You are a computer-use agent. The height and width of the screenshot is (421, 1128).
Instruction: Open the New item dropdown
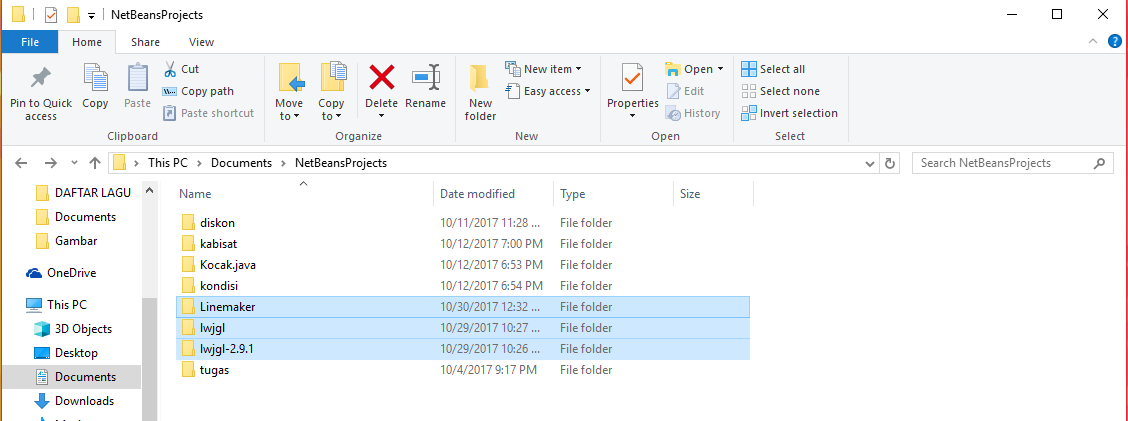(x=578, y=69)
